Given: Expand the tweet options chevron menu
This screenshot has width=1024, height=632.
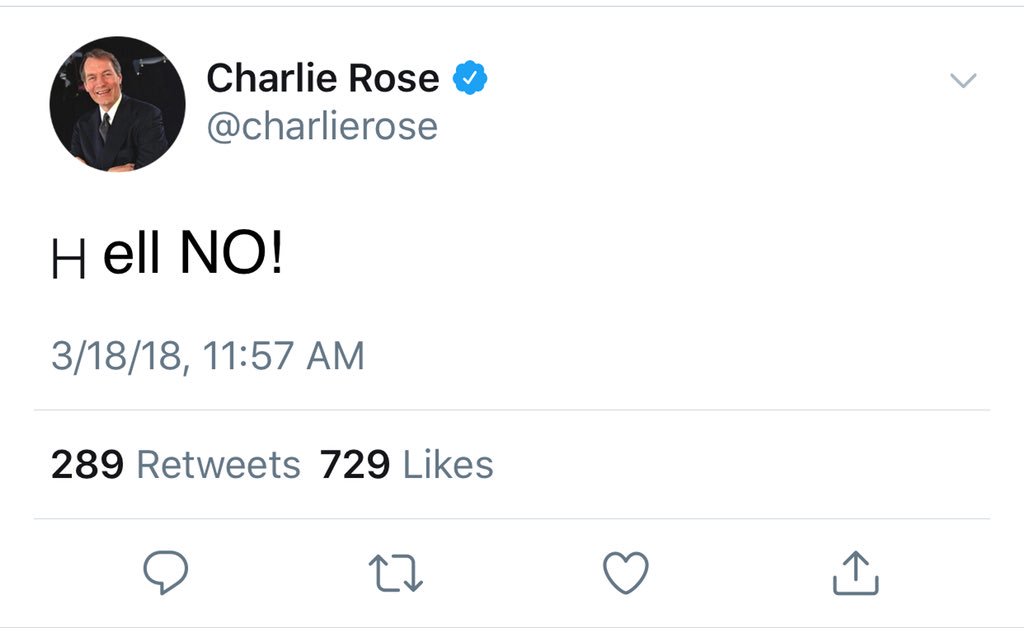Looking at the screenshot, I should pyautogui.click(x=963, y=80).
